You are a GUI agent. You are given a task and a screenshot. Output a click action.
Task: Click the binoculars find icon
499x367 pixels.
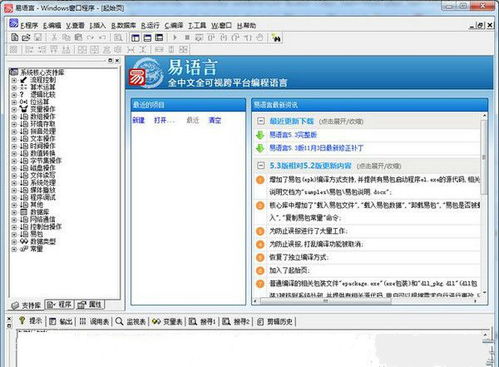[276, 38]
